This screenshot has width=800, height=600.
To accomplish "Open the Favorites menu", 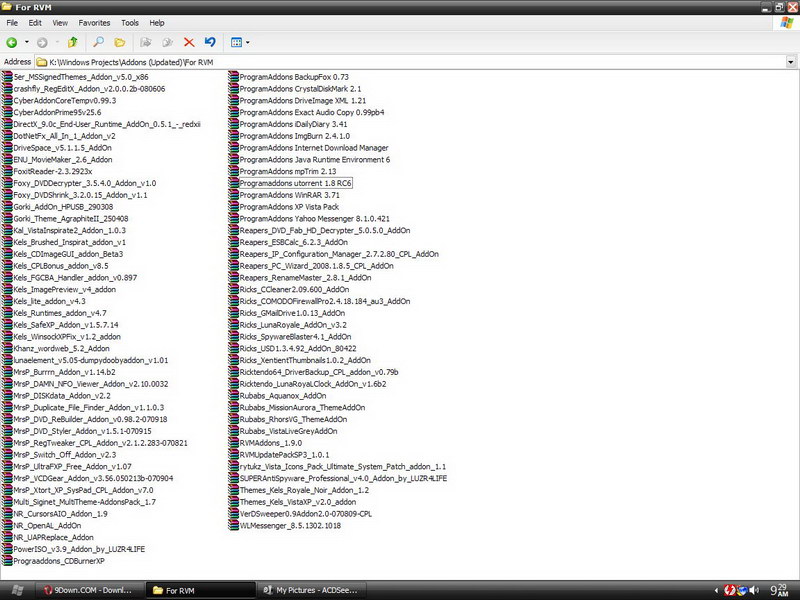I will point(94,23).
